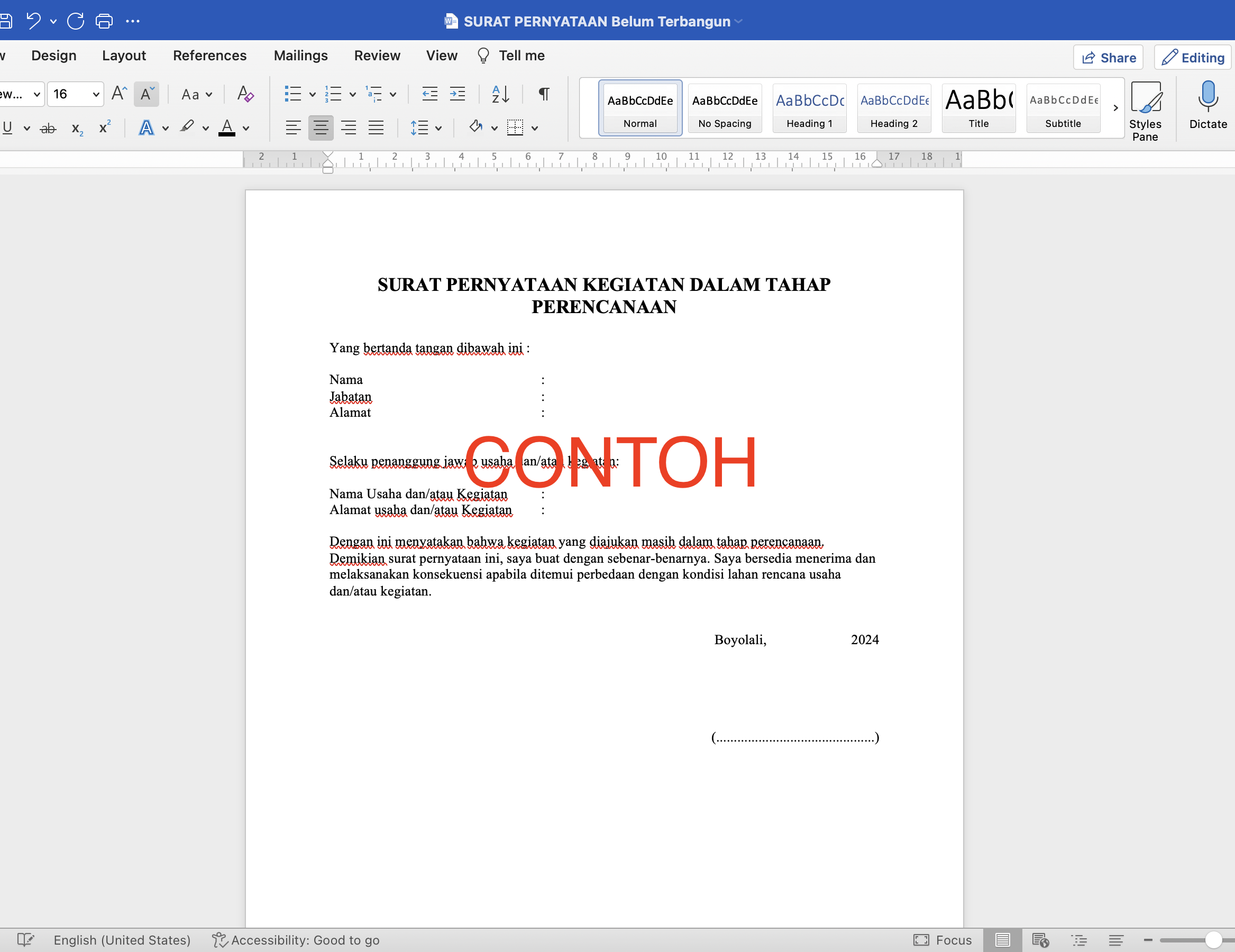Toggle show paragraph marks
The width and height of the screenshot is (1235, 952).
543,93
